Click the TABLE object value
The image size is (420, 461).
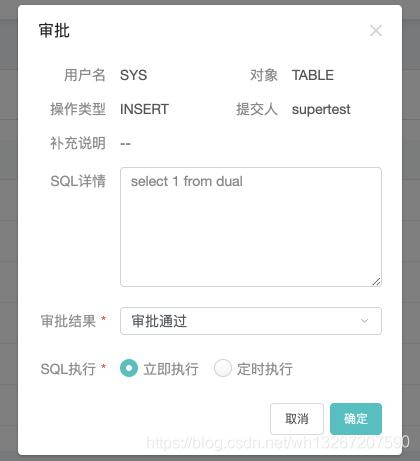click(x=313, y=75)
